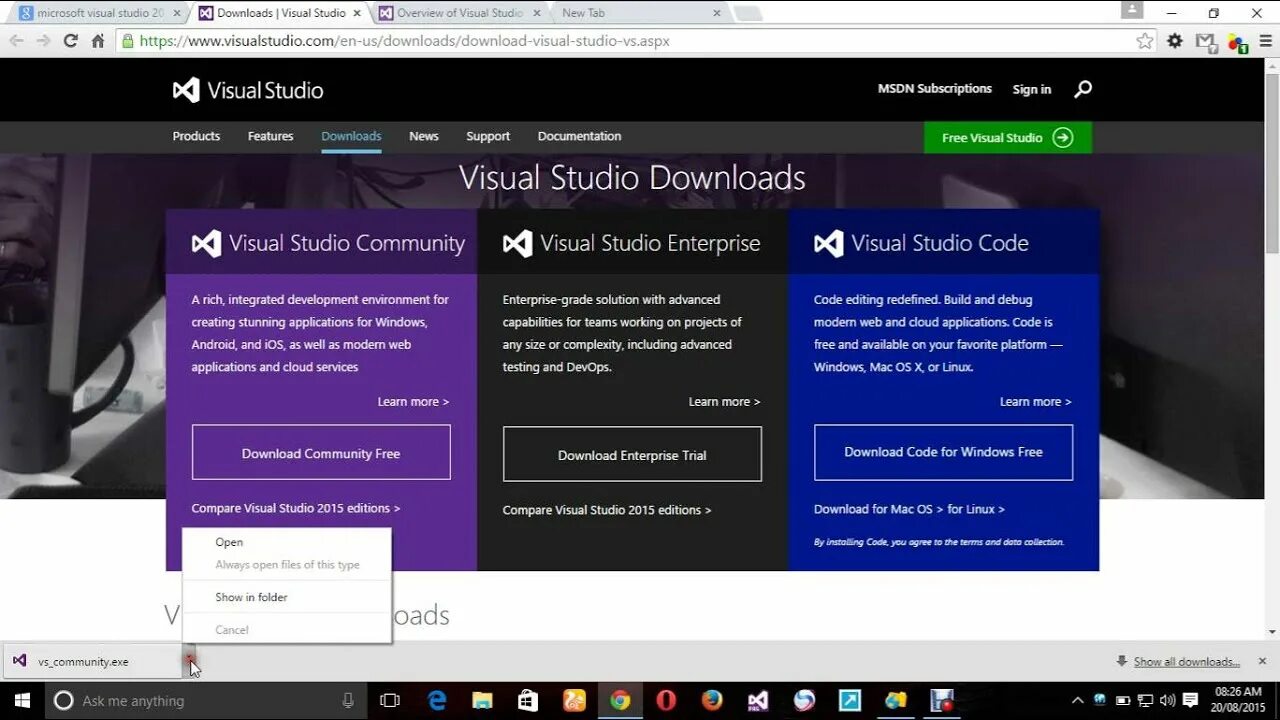Click the UC Browser orange taskbar icon
The width and height of the screenshot is (1280, 720).
click(x=574, y=701)
